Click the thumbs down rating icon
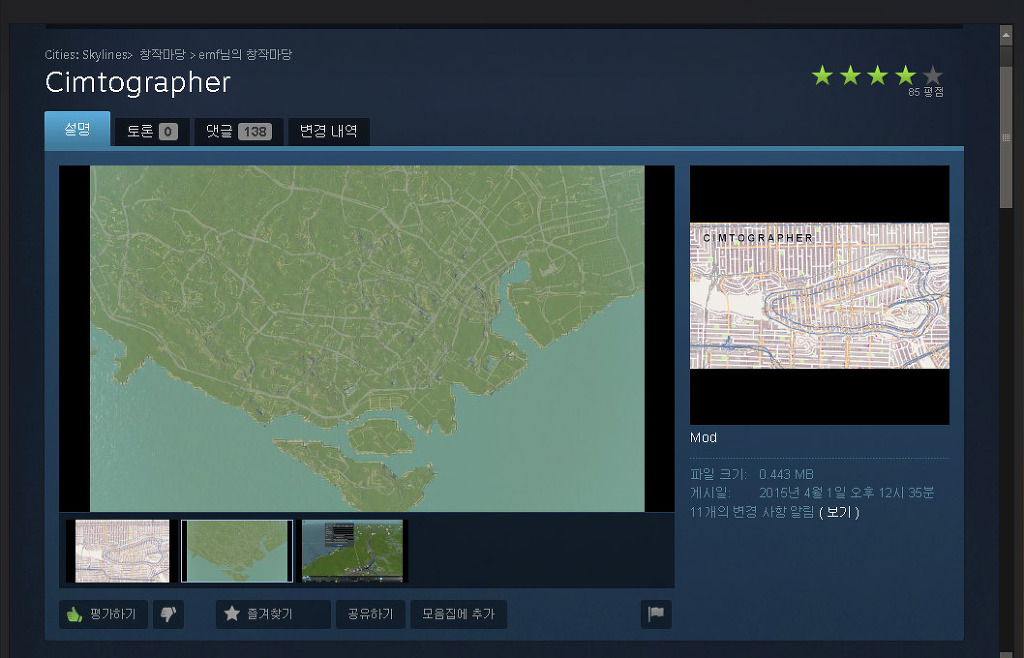Viewport: 1024px width, 658px height. (x=167, y=614)
